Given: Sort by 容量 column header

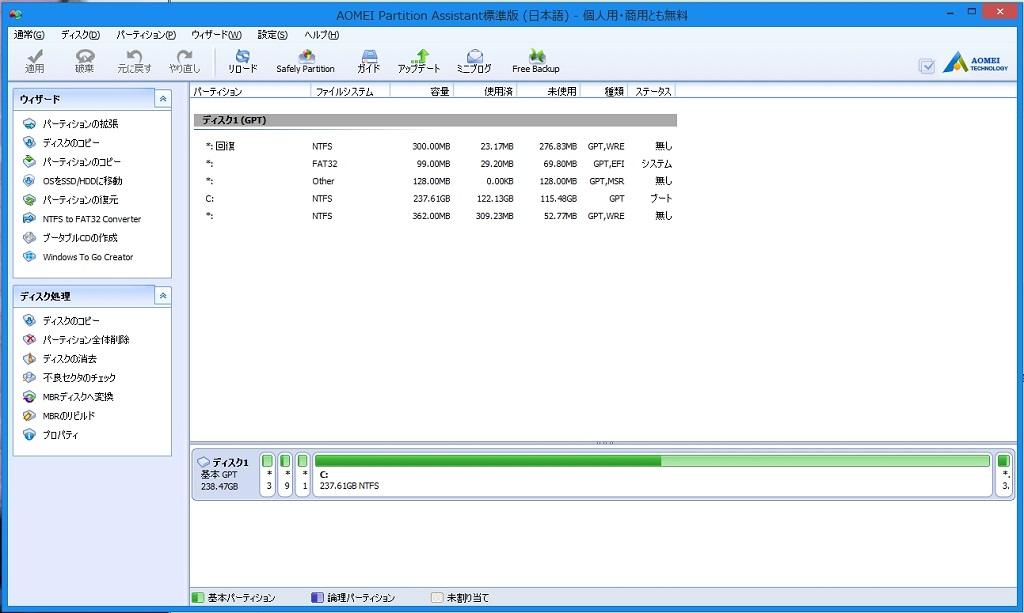Looking at the screenshot, I should click(421, 91).
